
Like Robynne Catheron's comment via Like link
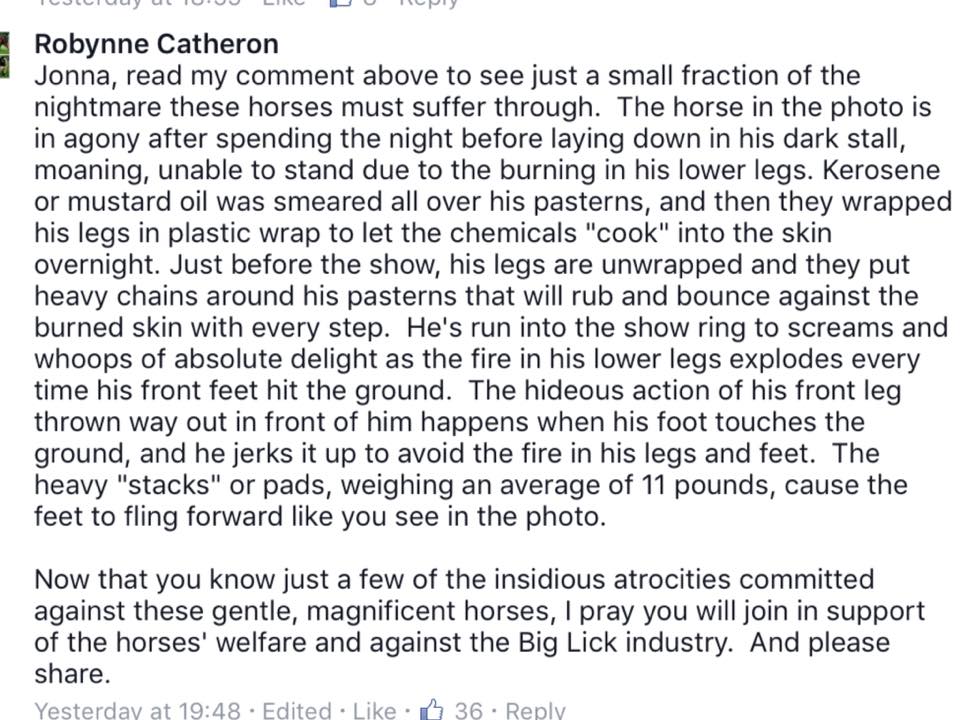[374, 710]
